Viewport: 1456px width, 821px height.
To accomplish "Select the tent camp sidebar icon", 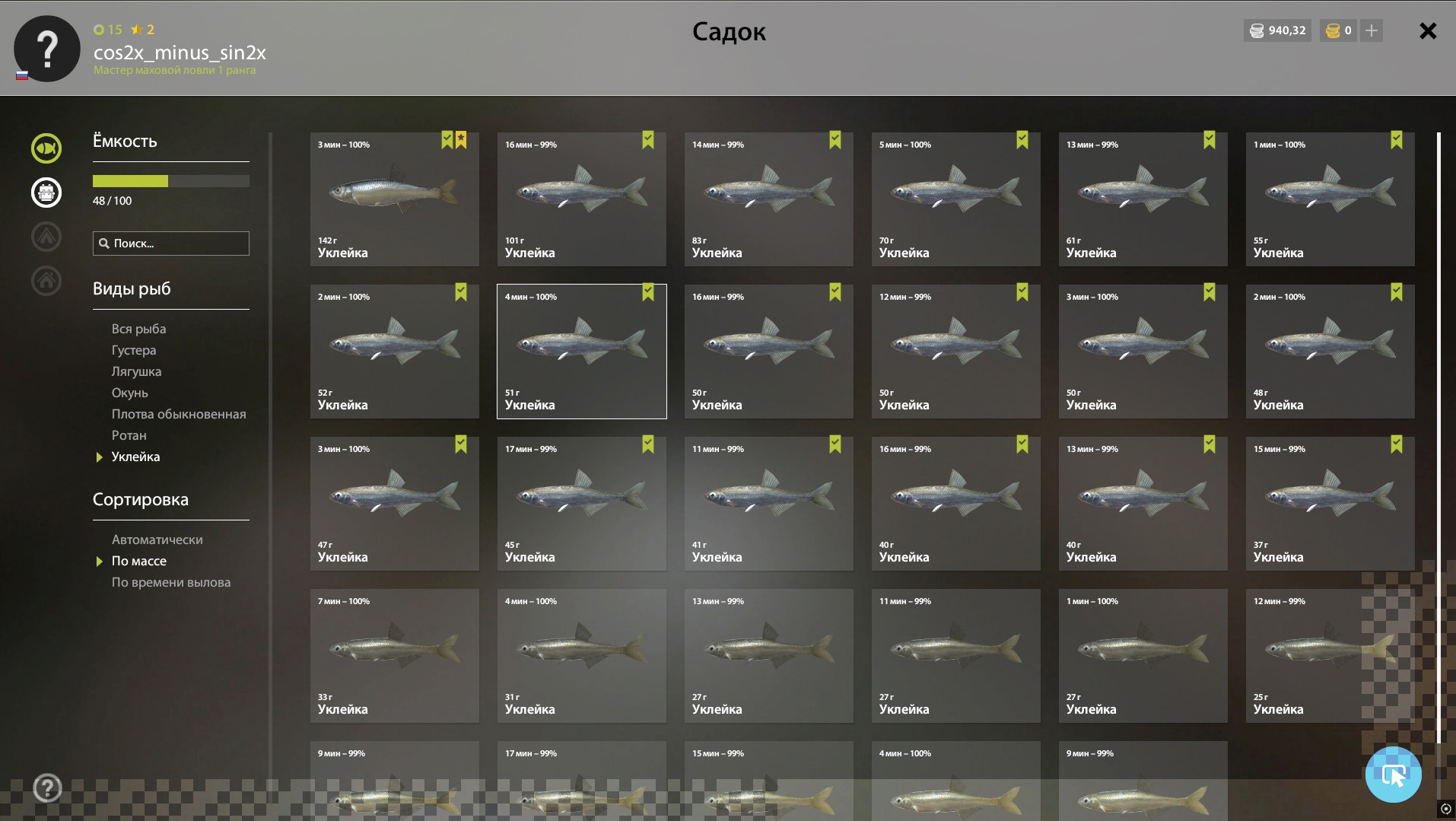I will point(46,237).
